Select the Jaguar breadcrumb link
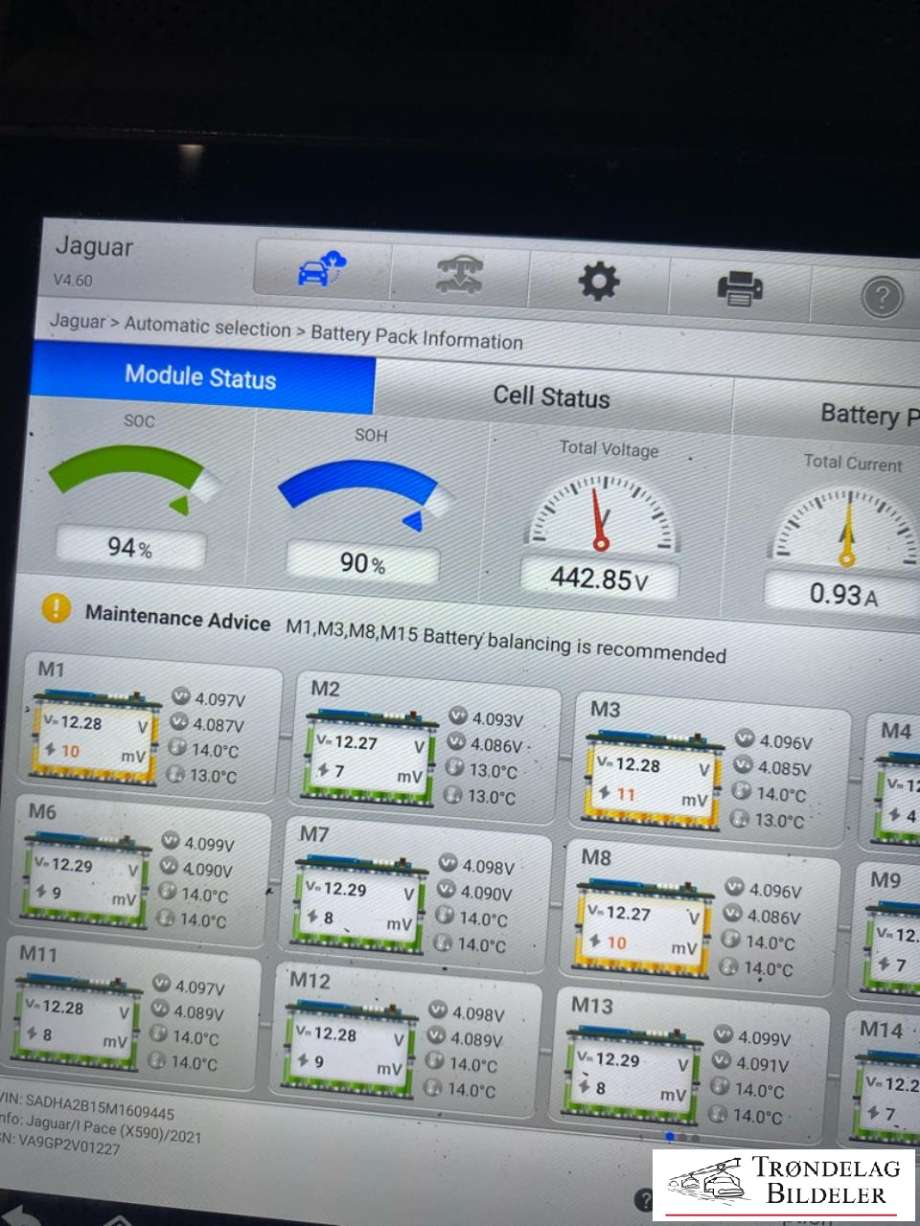Viewport: 920px width, 1226px height. [77, 322]
